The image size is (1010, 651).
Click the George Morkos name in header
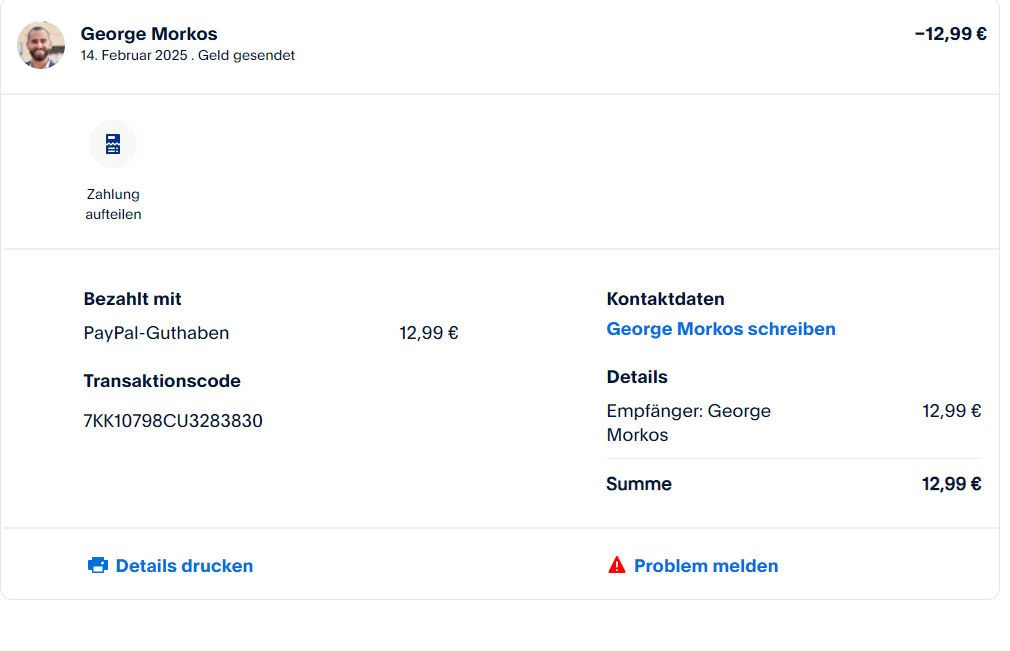click(x=149, y=34)
